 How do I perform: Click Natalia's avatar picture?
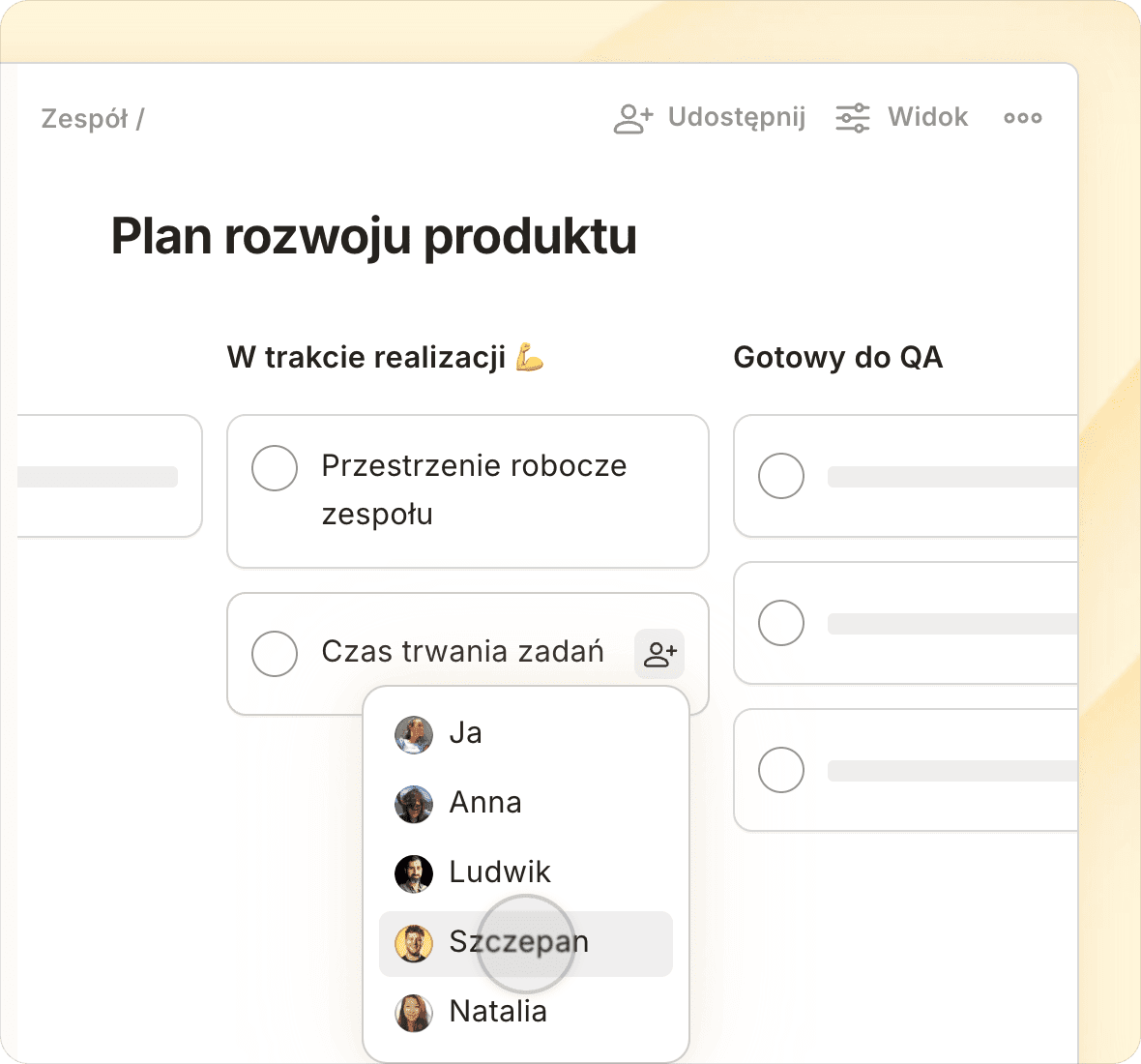pyautogui.click(x=414, y=1013)
